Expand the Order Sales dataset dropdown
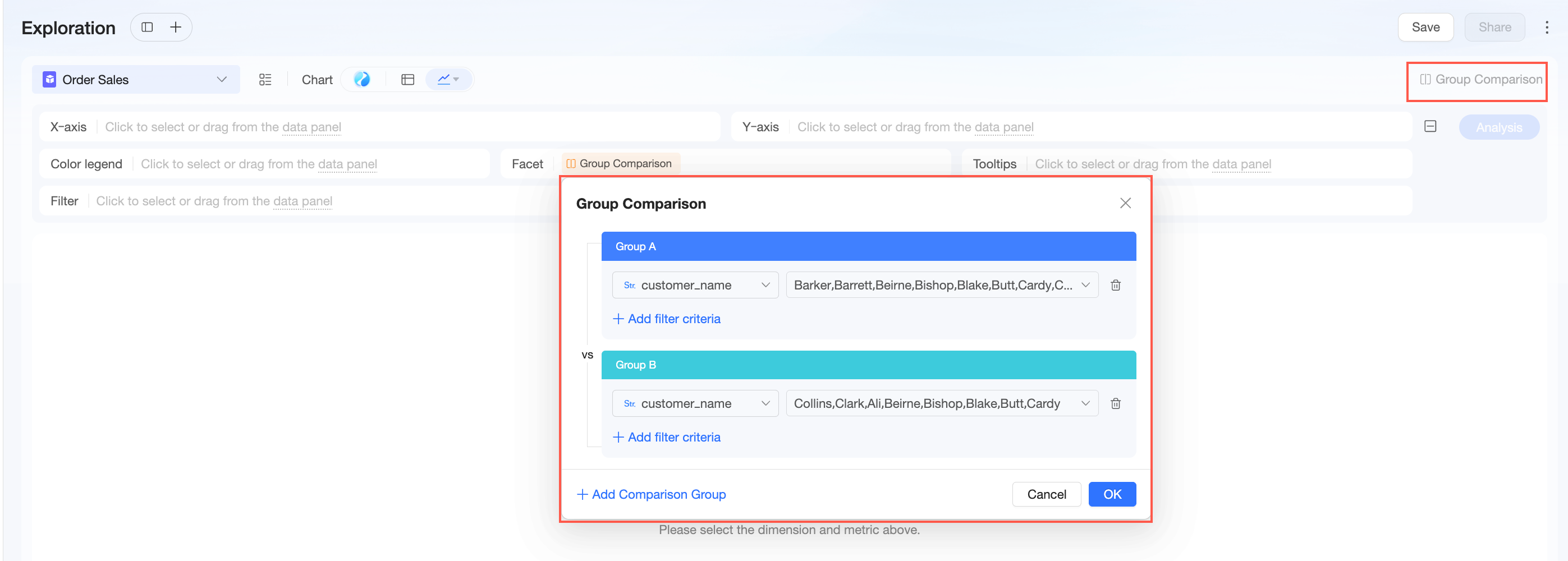 click(x=136, y=80)
